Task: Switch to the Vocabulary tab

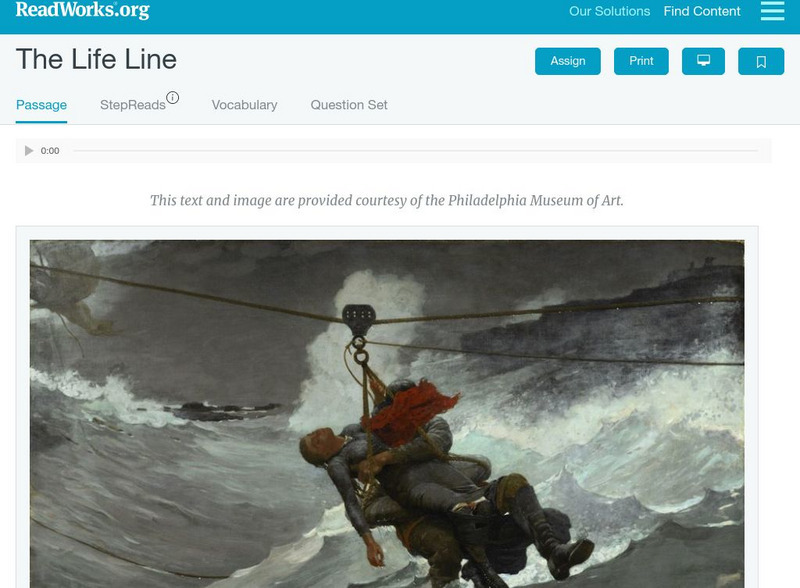Action: point(244,105)
